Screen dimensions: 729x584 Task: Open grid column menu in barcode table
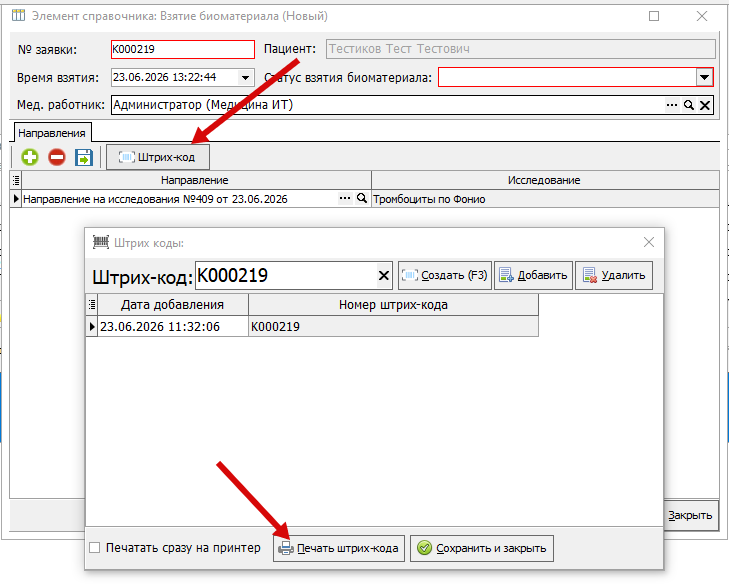(x=92, y=305)
